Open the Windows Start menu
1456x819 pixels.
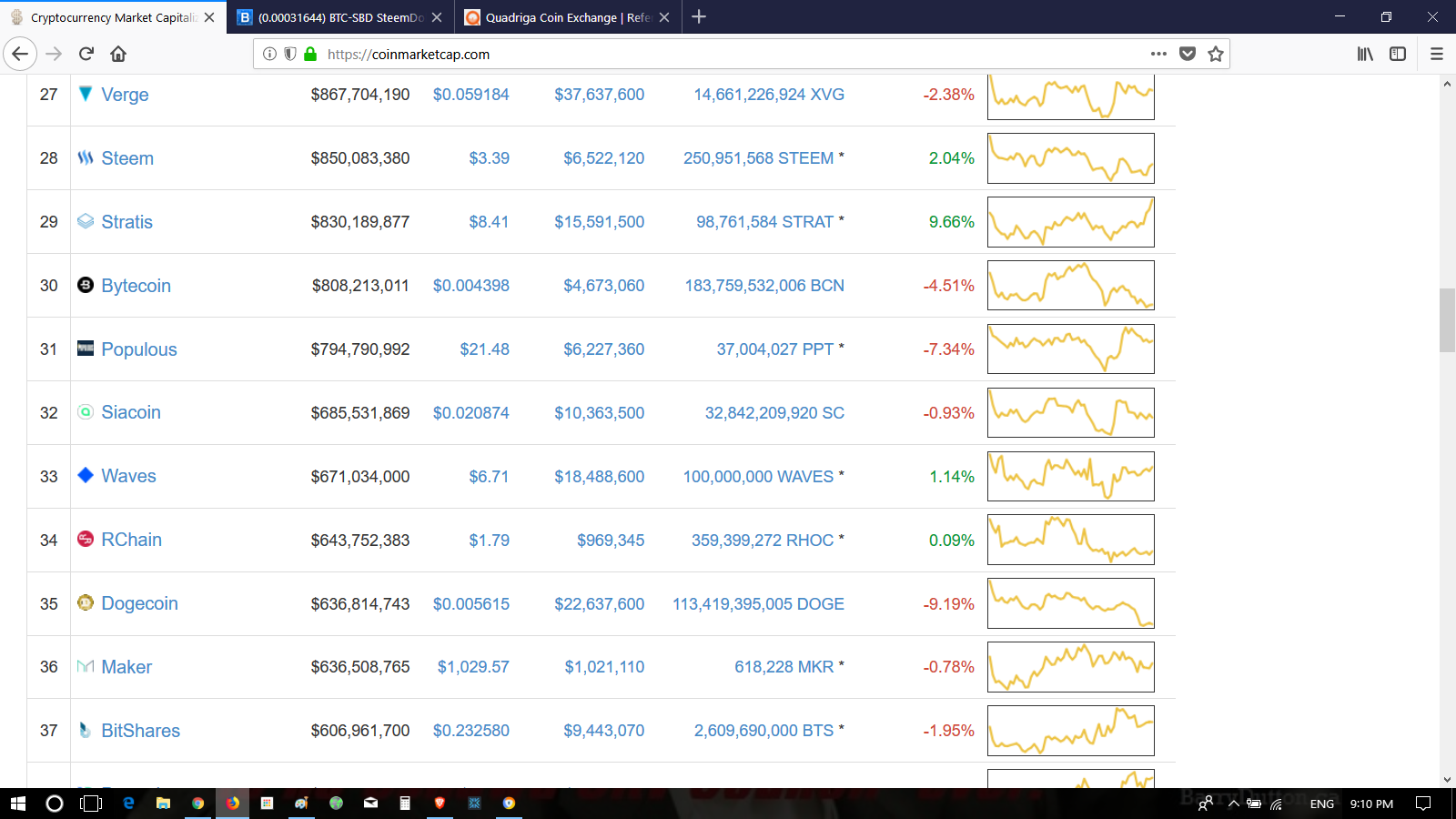point(18,804)
